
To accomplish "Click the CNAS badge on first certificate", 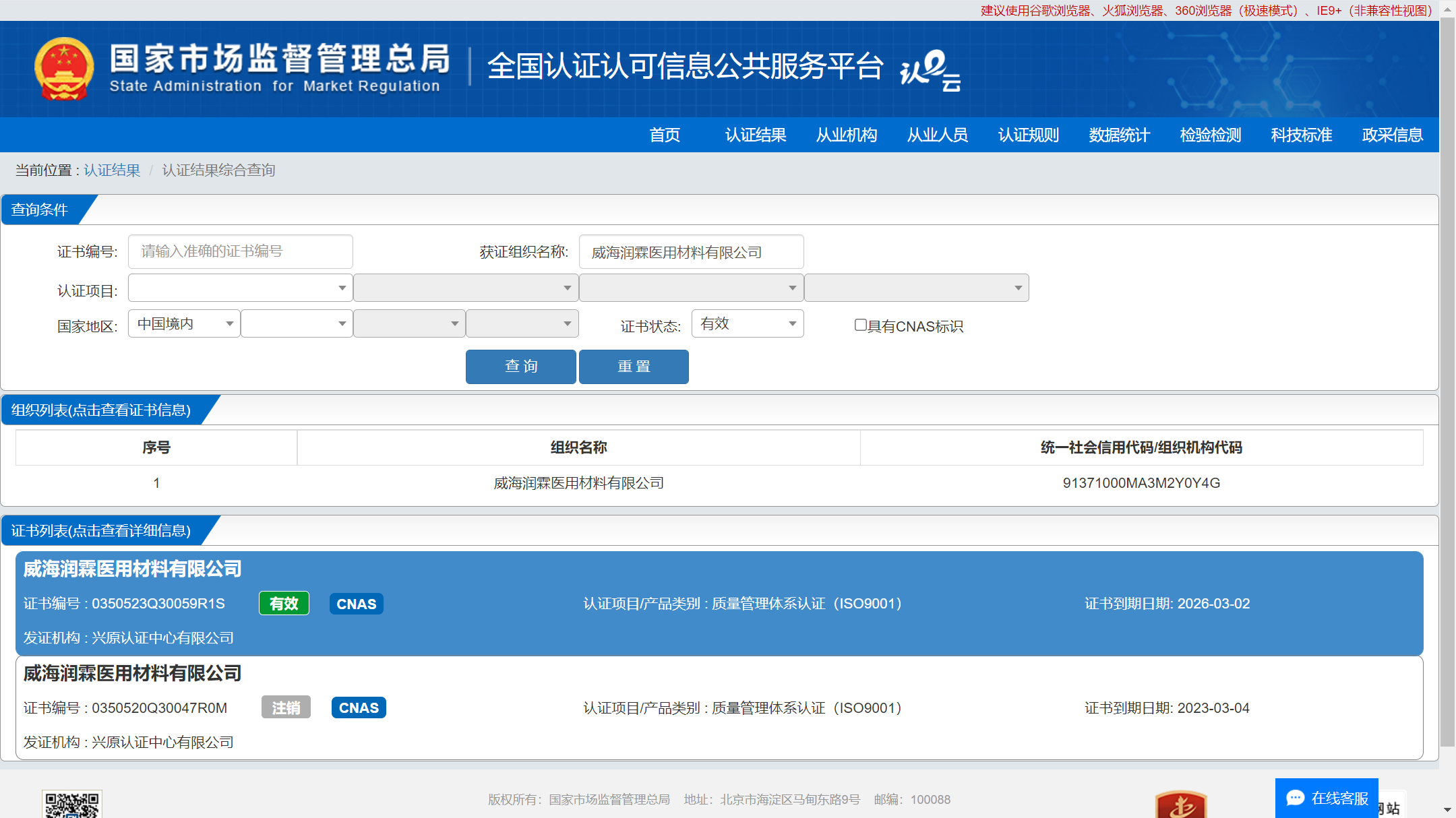I will click(357, 604).
